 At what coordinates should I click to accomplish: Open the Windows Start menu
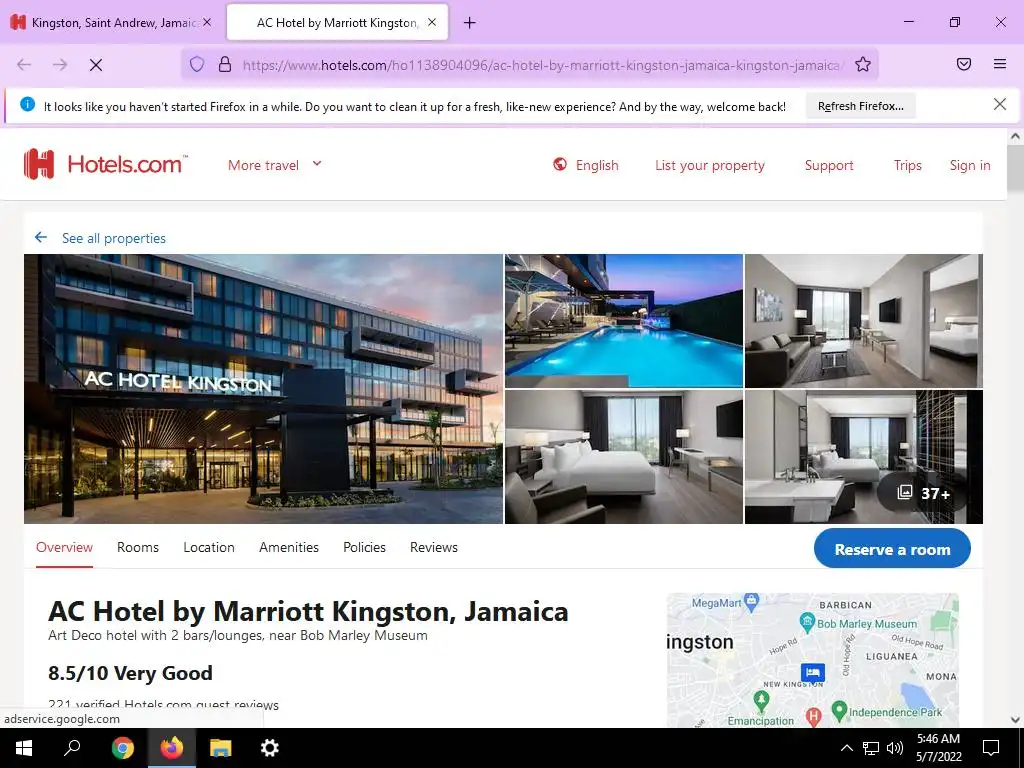(24, 748)
